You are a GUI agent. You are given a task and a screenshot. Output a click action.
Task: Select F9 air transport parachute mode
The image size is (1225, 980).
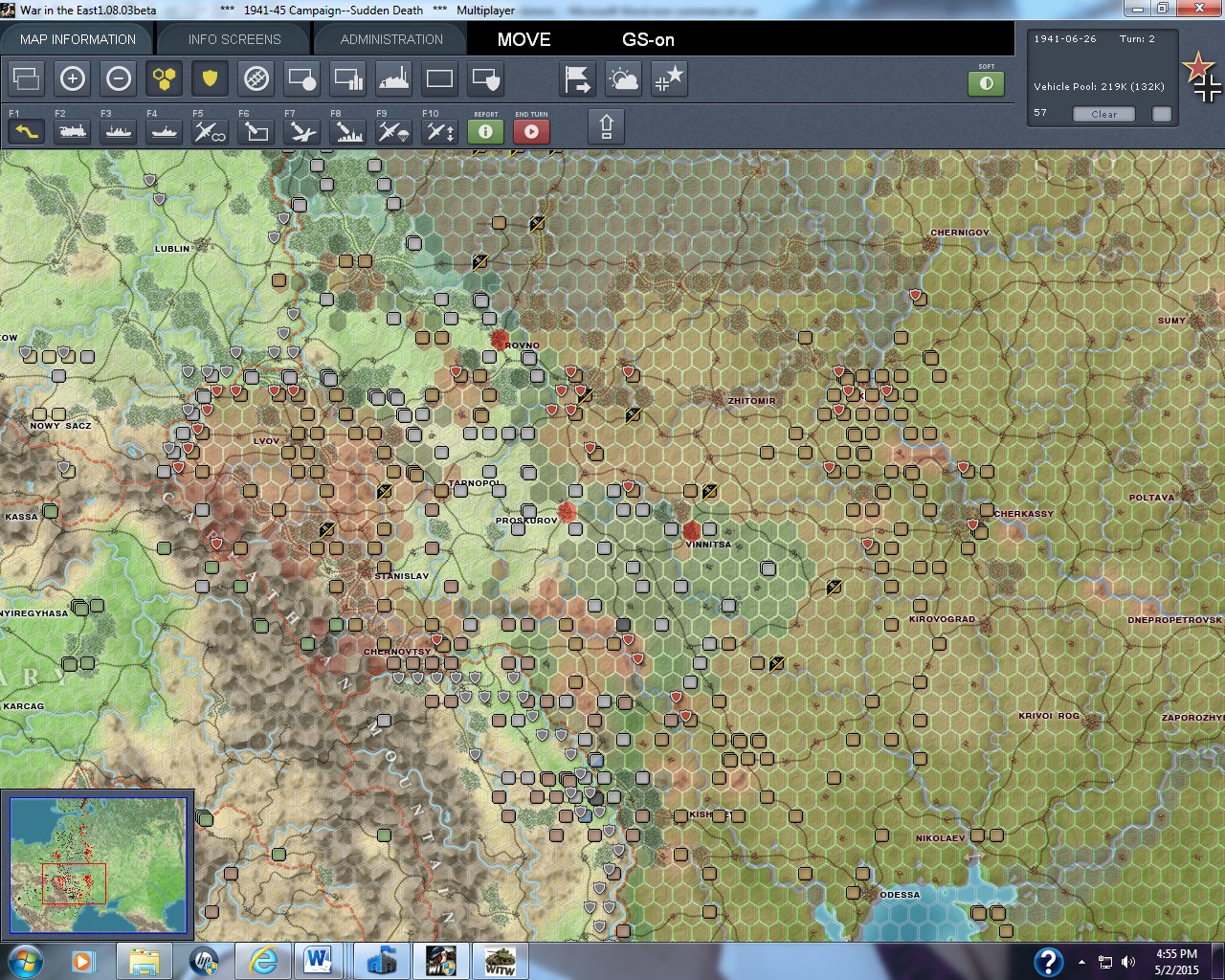tap(394, 131)
